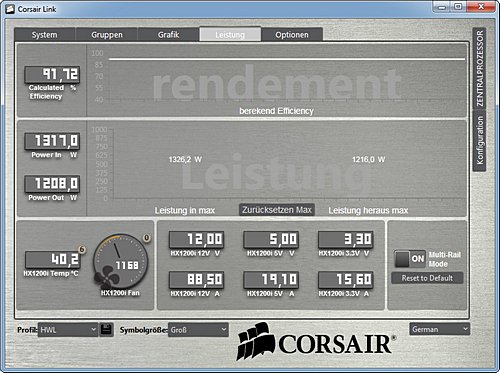This screenshot has height=373, width=500.
Task: Save profile with the floppy disk icon
Action: [x=106, y=330]
